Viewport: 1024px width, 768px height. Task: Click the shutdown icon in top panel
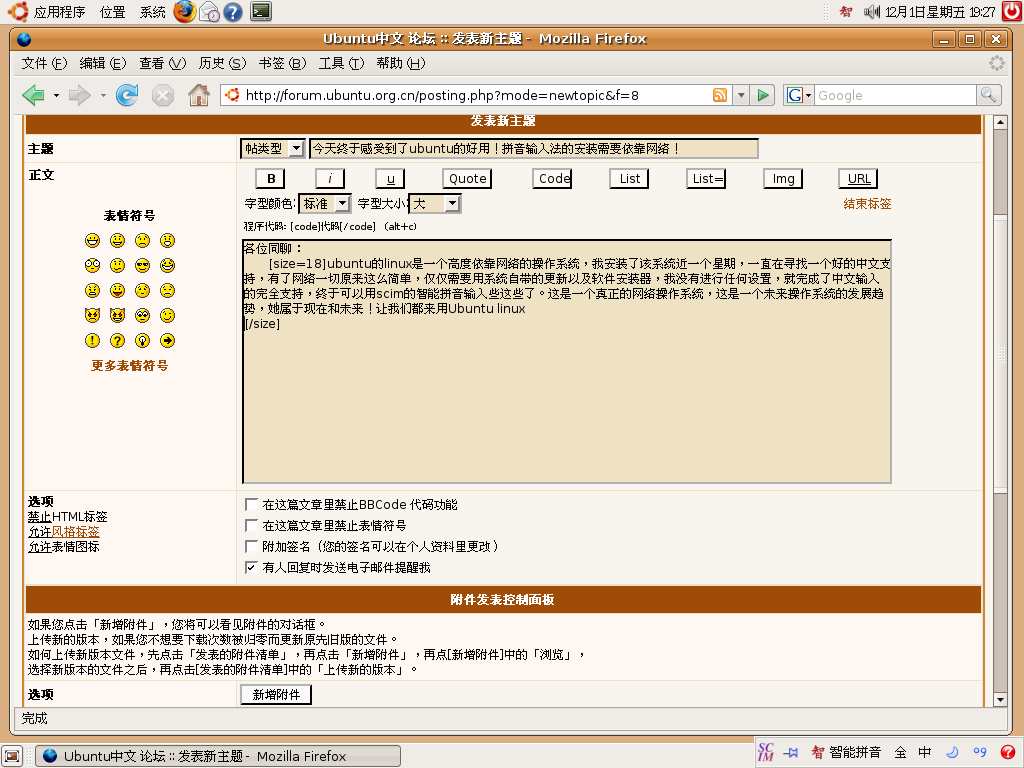coord(1012,11)
